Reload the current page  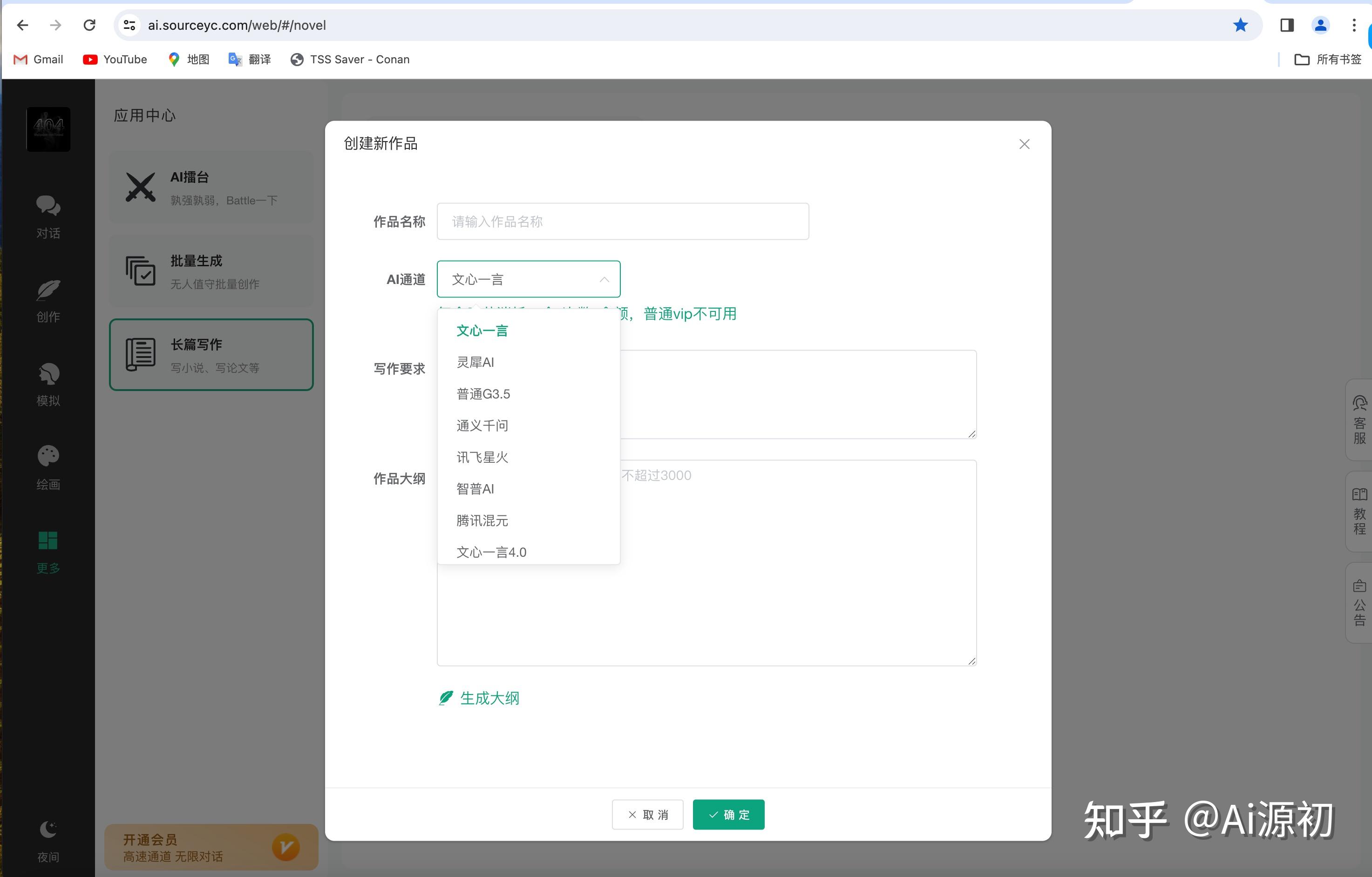click(89, 25)
